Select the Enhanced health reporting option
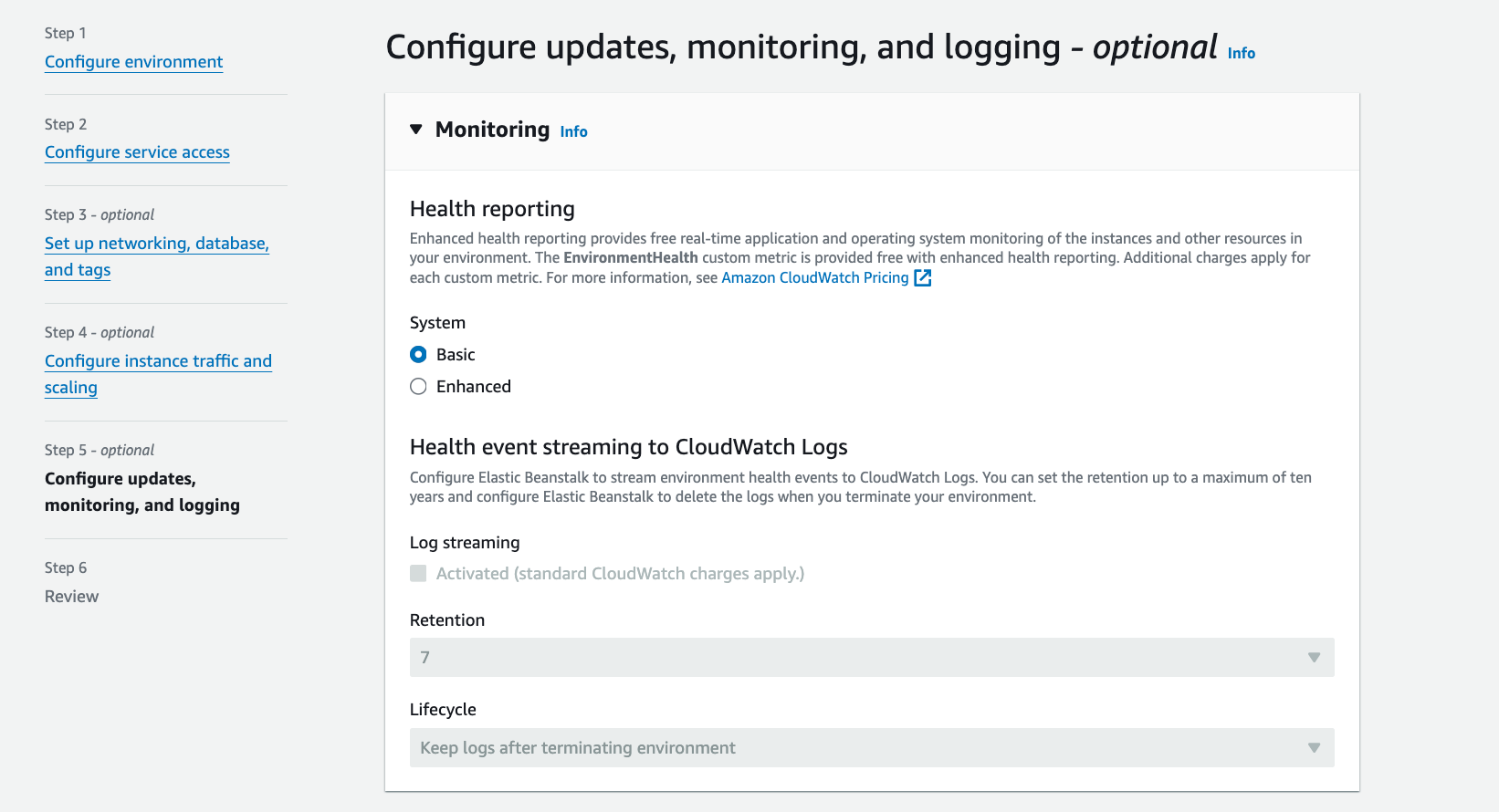Screen dimensions: 1499x812 click(x=418, y=386)
